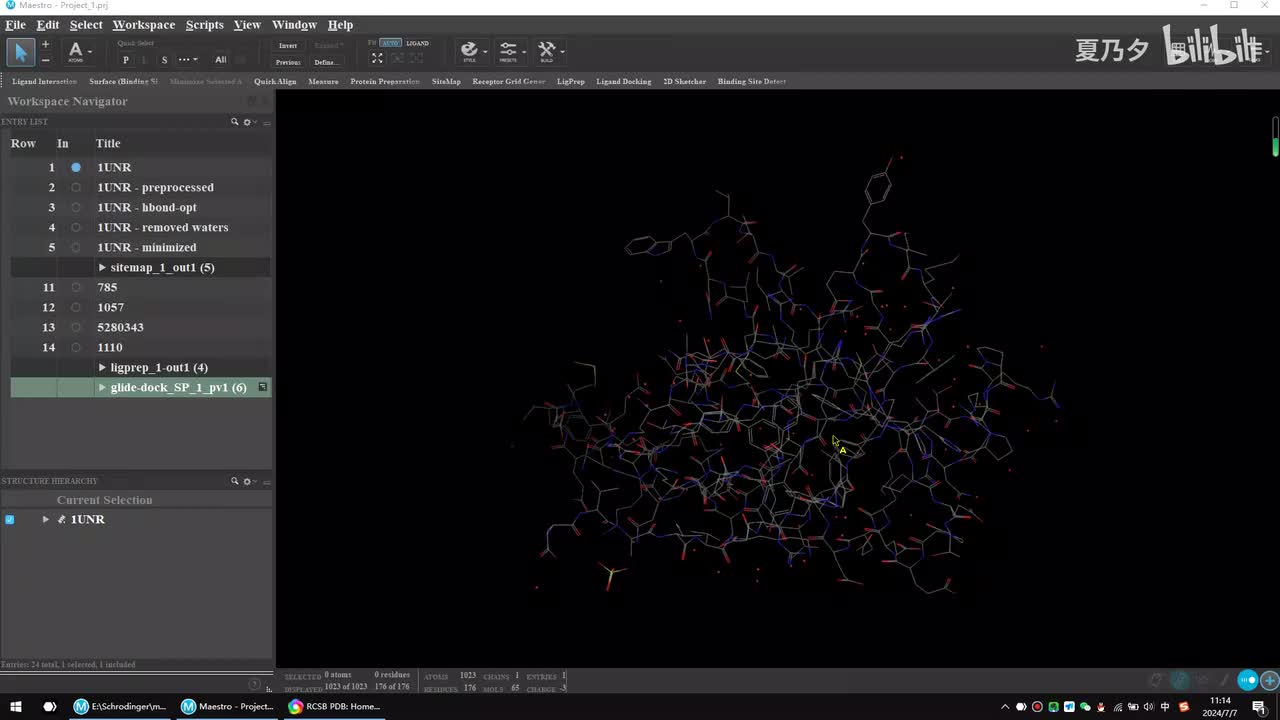Screen dimensions: 1280x720
Task: Open the Build tools
Action: (x=546, y=51)
